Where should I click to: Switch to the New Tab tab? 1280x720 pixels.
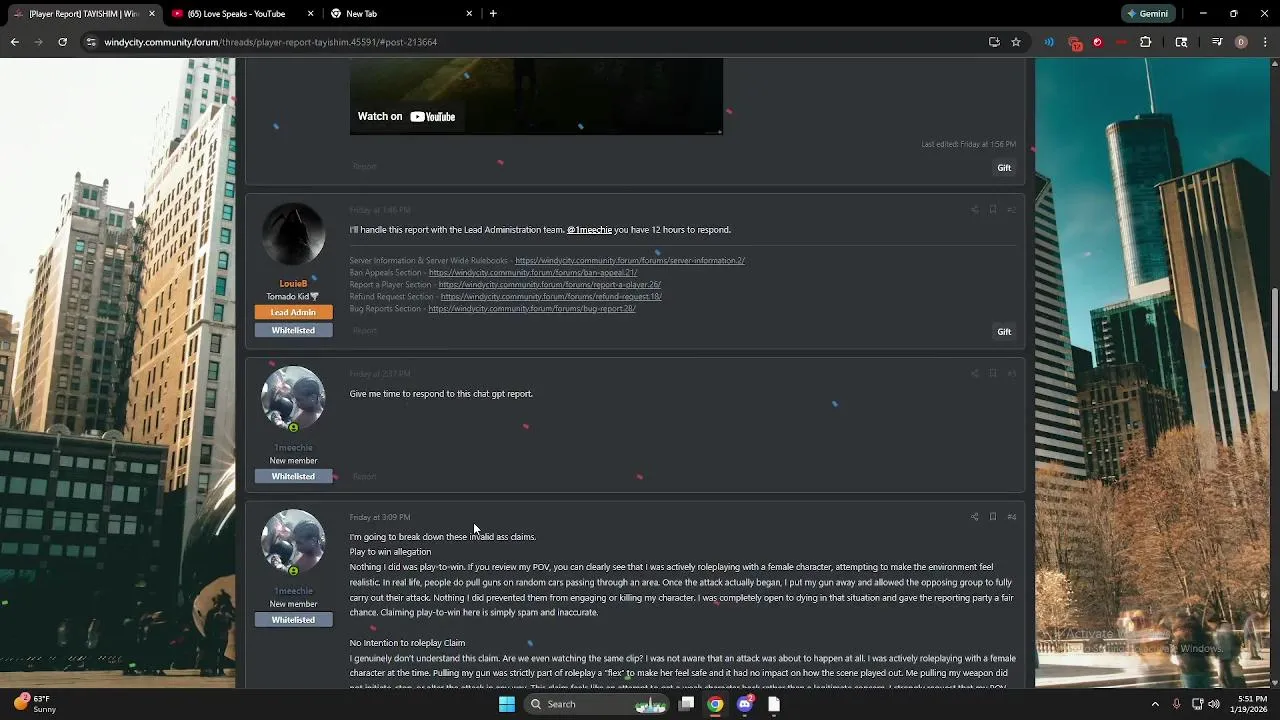tap(402, 14)
